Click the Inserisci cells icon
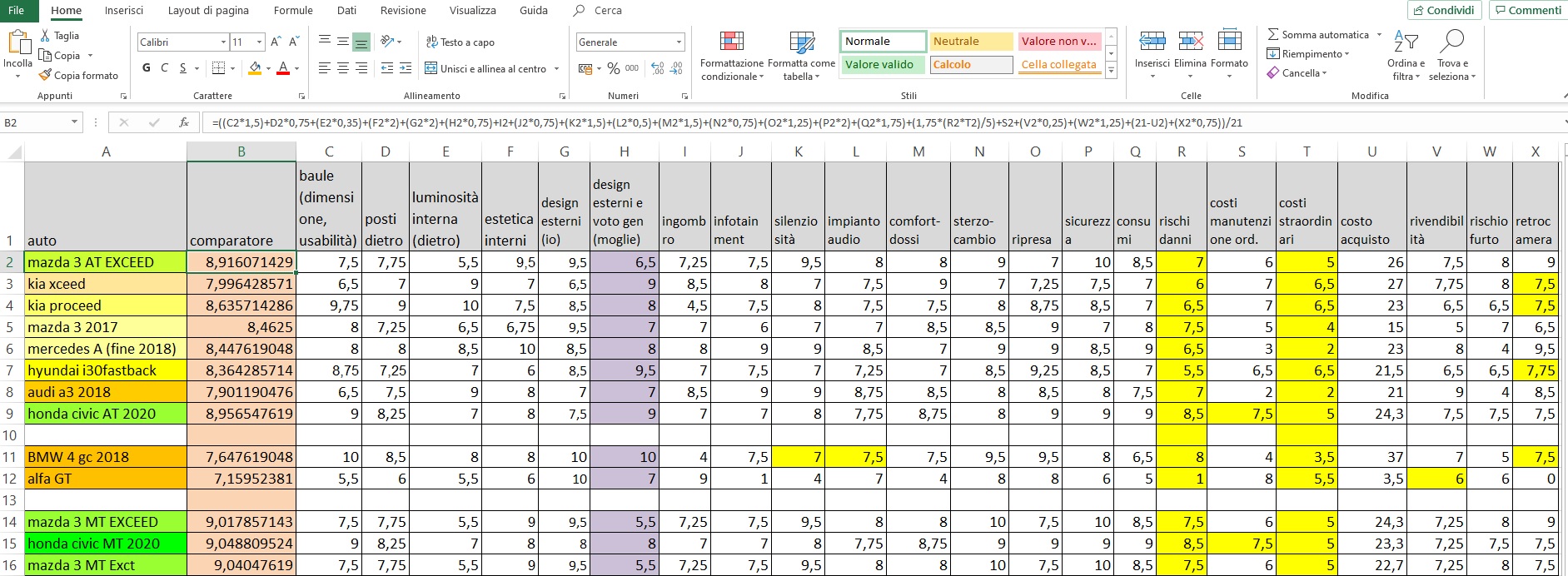1568x576 pixels. (x=1152, y=40)
